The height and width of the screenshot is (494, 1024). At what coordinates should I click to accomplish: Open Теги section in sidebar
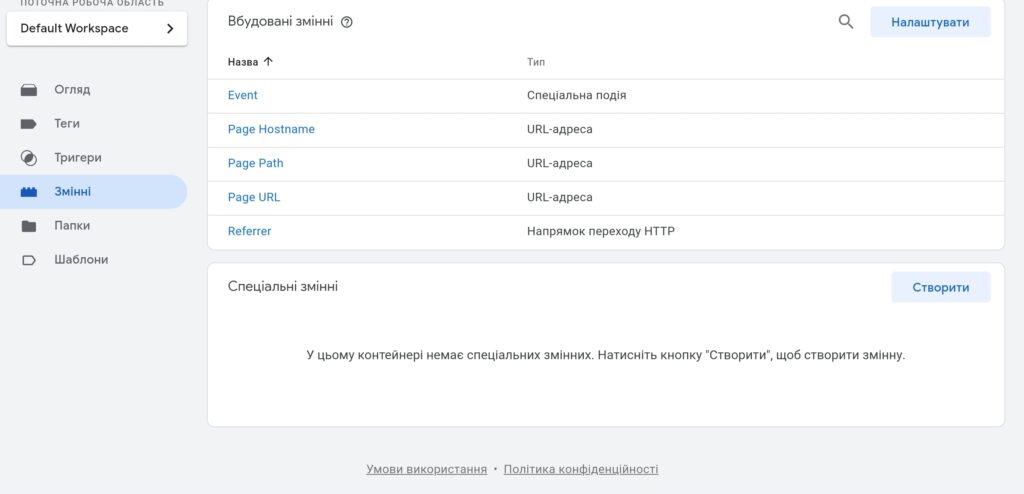(67, 124)
